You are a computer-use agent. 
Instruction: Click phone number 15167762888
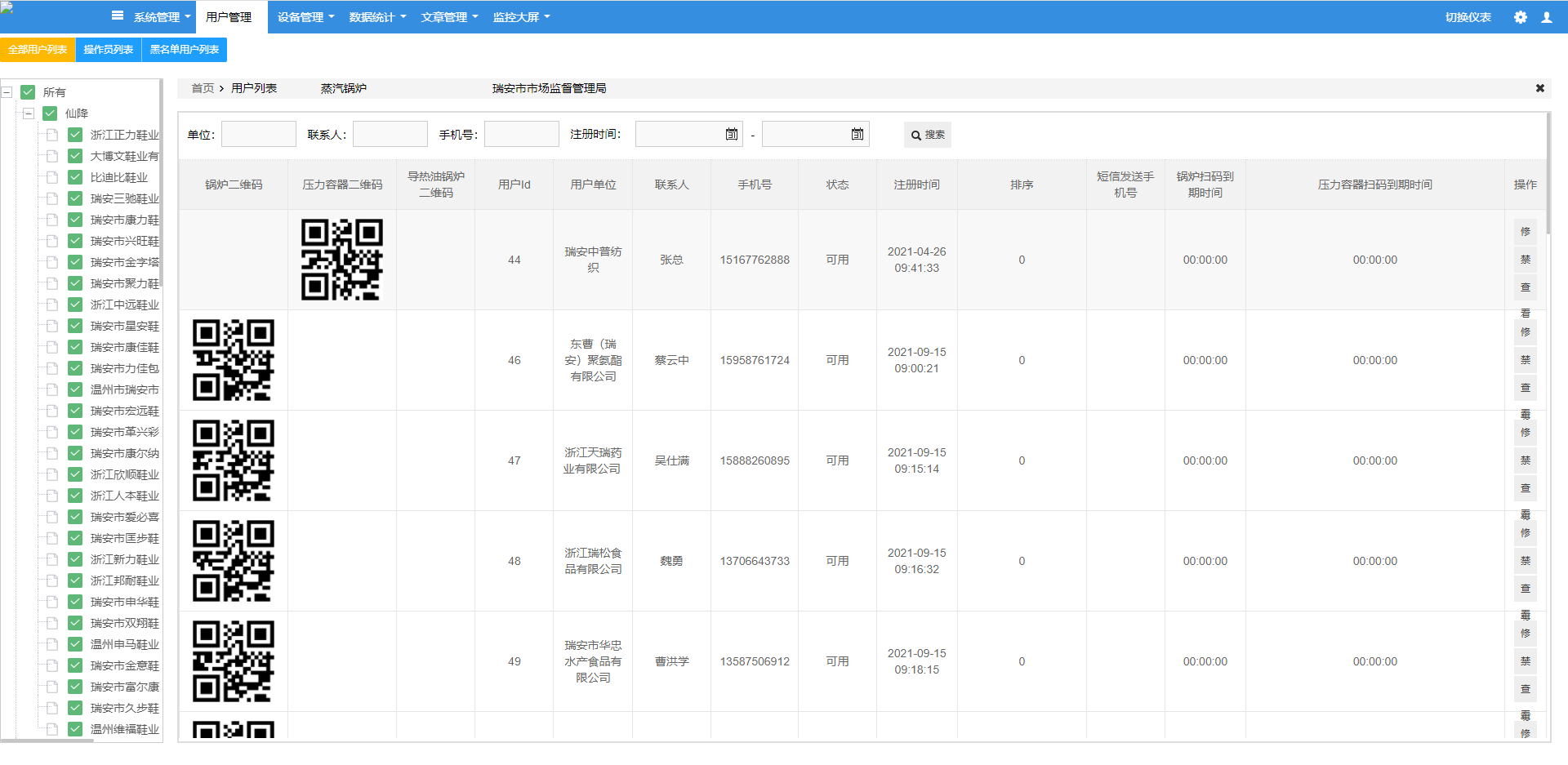pyautogui.click(x=755, y=260)
